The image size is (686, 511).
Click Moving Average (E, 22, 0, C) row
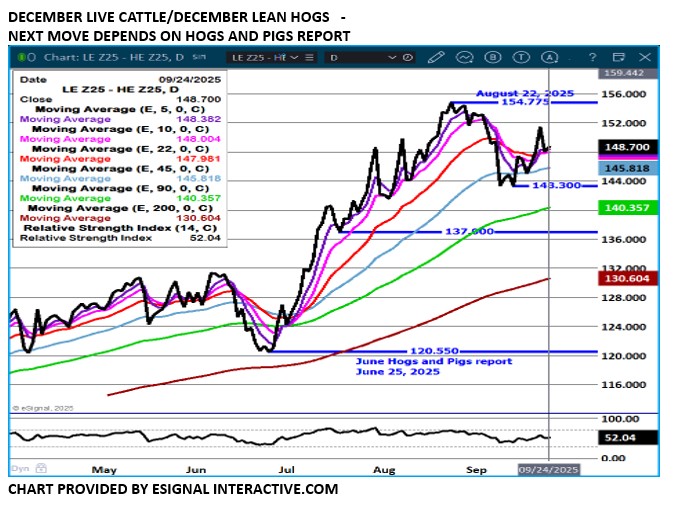click(121, 149)
